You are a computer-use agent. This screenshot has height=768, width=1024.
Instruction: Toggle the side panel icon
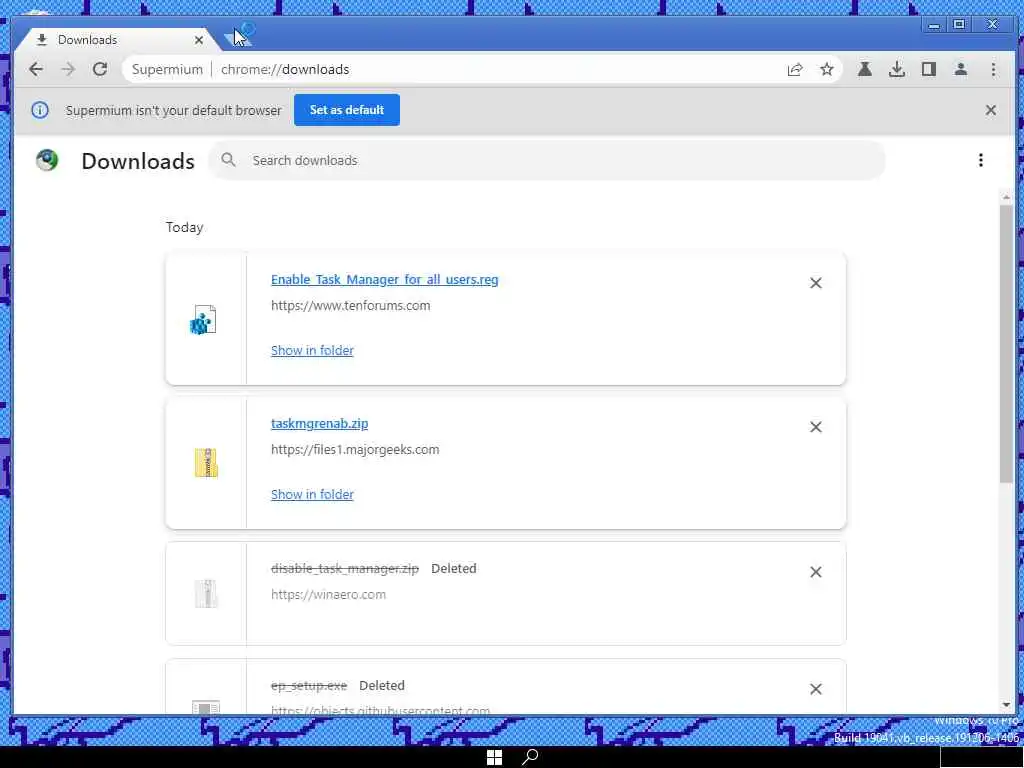929,69
